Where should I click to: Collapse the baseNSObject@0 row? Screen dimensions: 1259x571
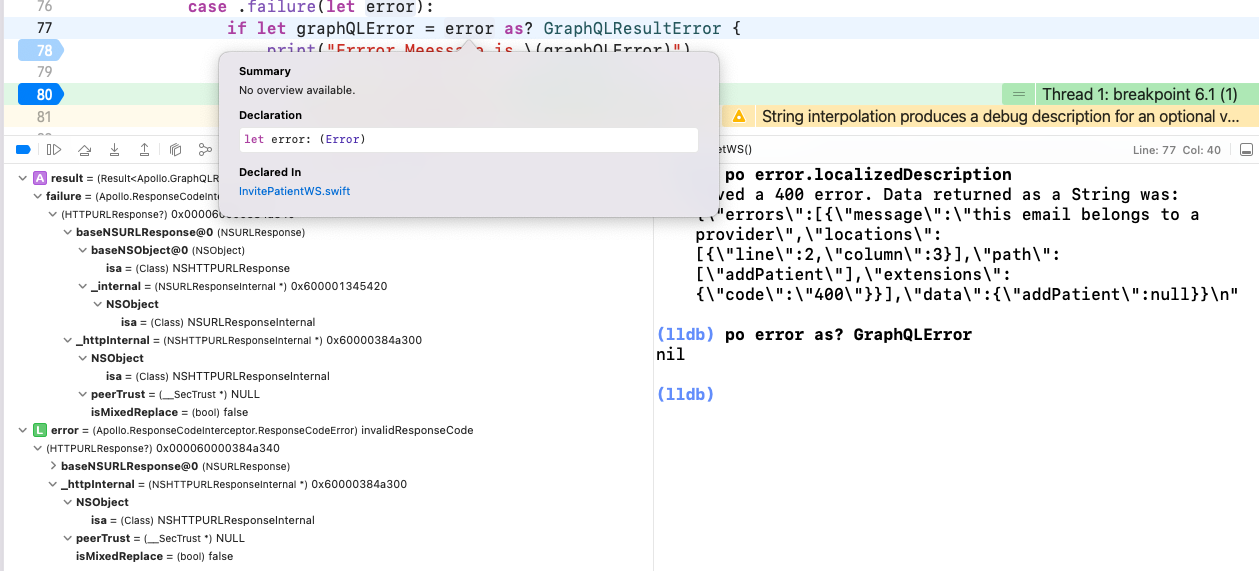pyautogui.click(x=83, y=250)
